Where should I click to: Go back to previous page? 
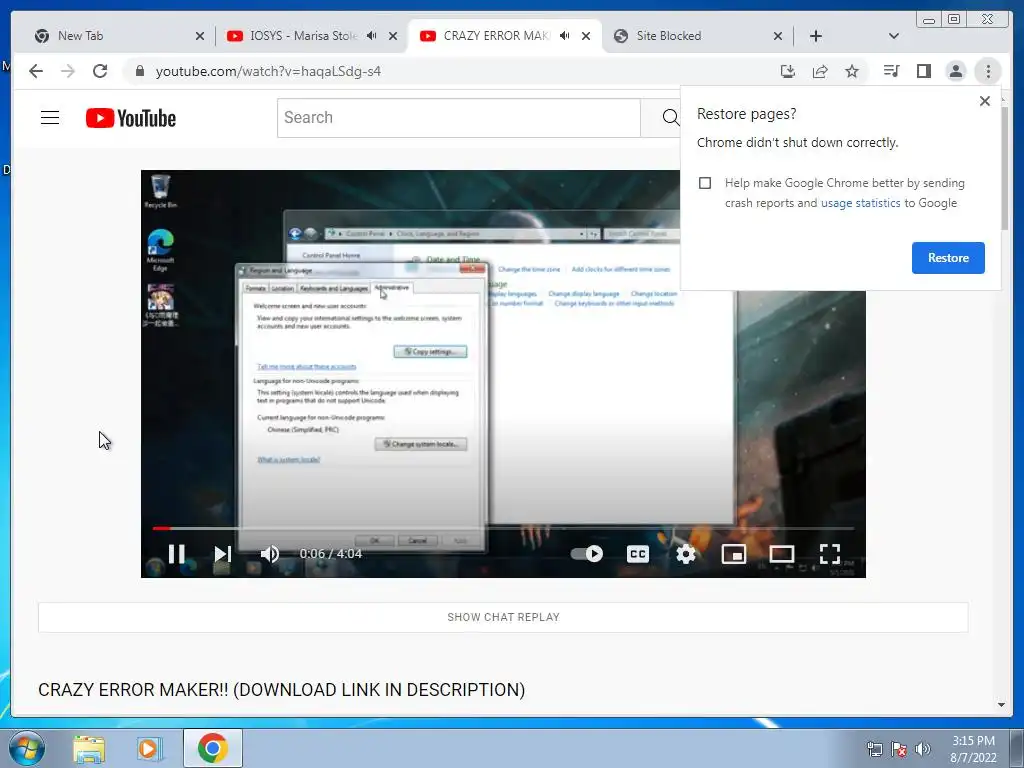36,71
